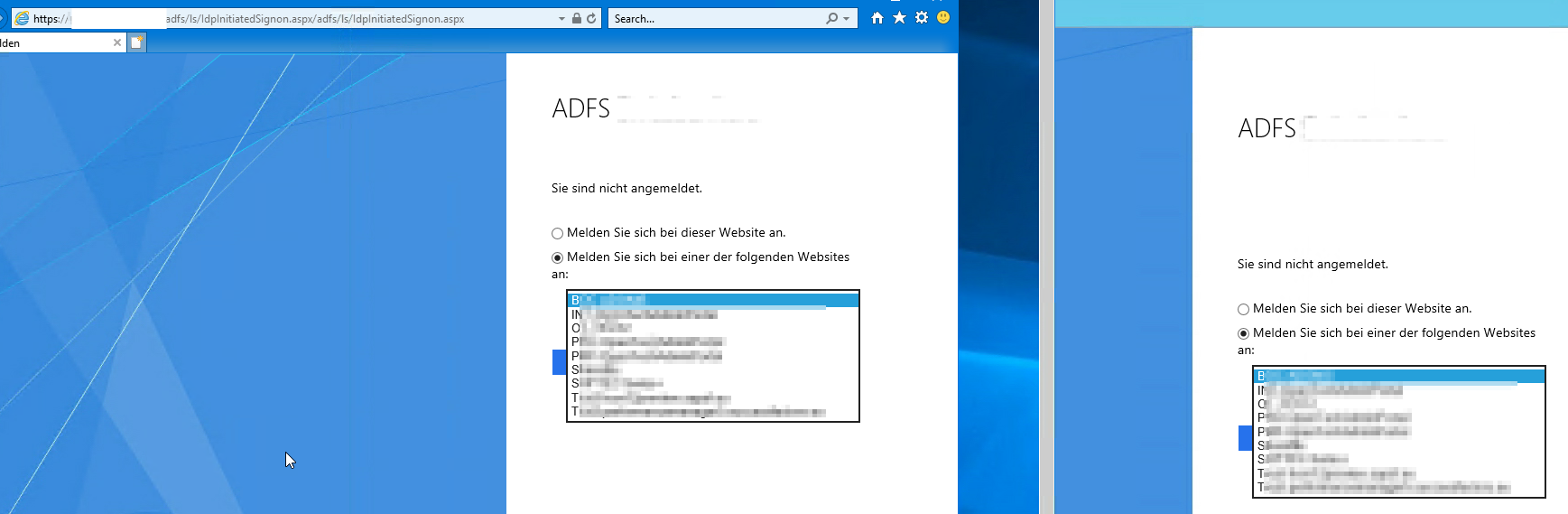Close the current browser tab
Viewport: 1568px width, 514px height.
[x=117, y=42]
